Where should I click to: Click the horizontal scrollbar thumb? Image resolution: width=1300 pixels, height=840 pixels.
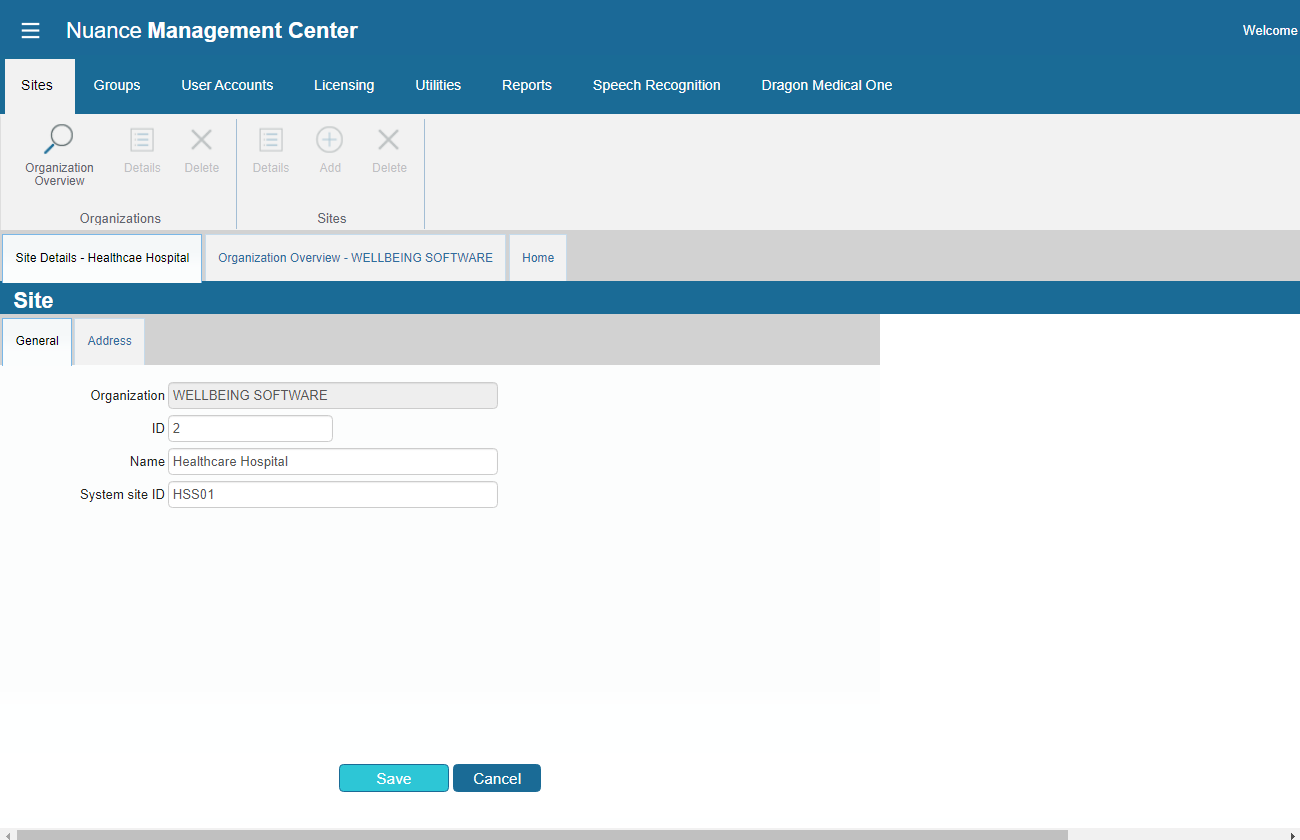tap(542, 834)
